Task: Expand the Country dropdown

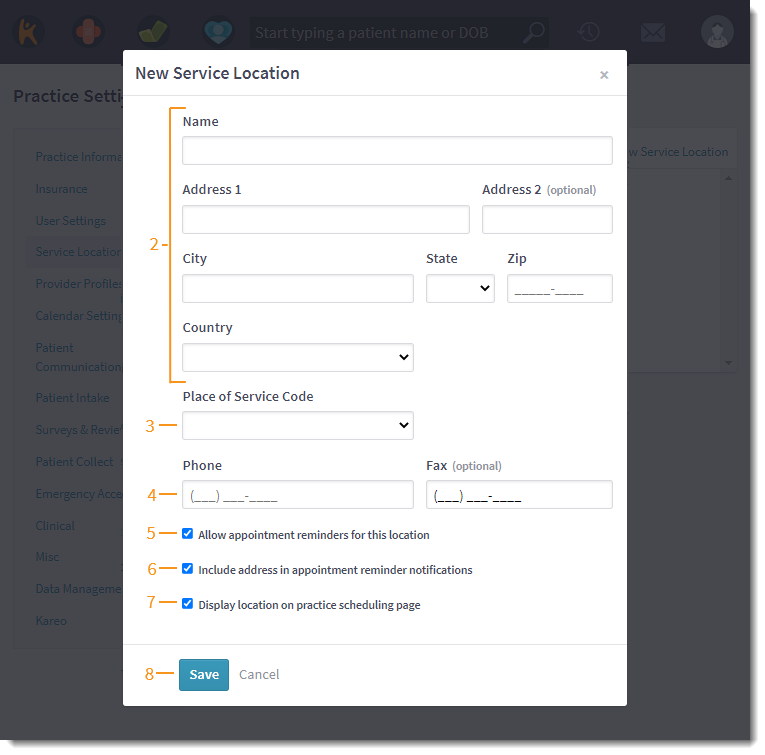Action: point(298,357)
